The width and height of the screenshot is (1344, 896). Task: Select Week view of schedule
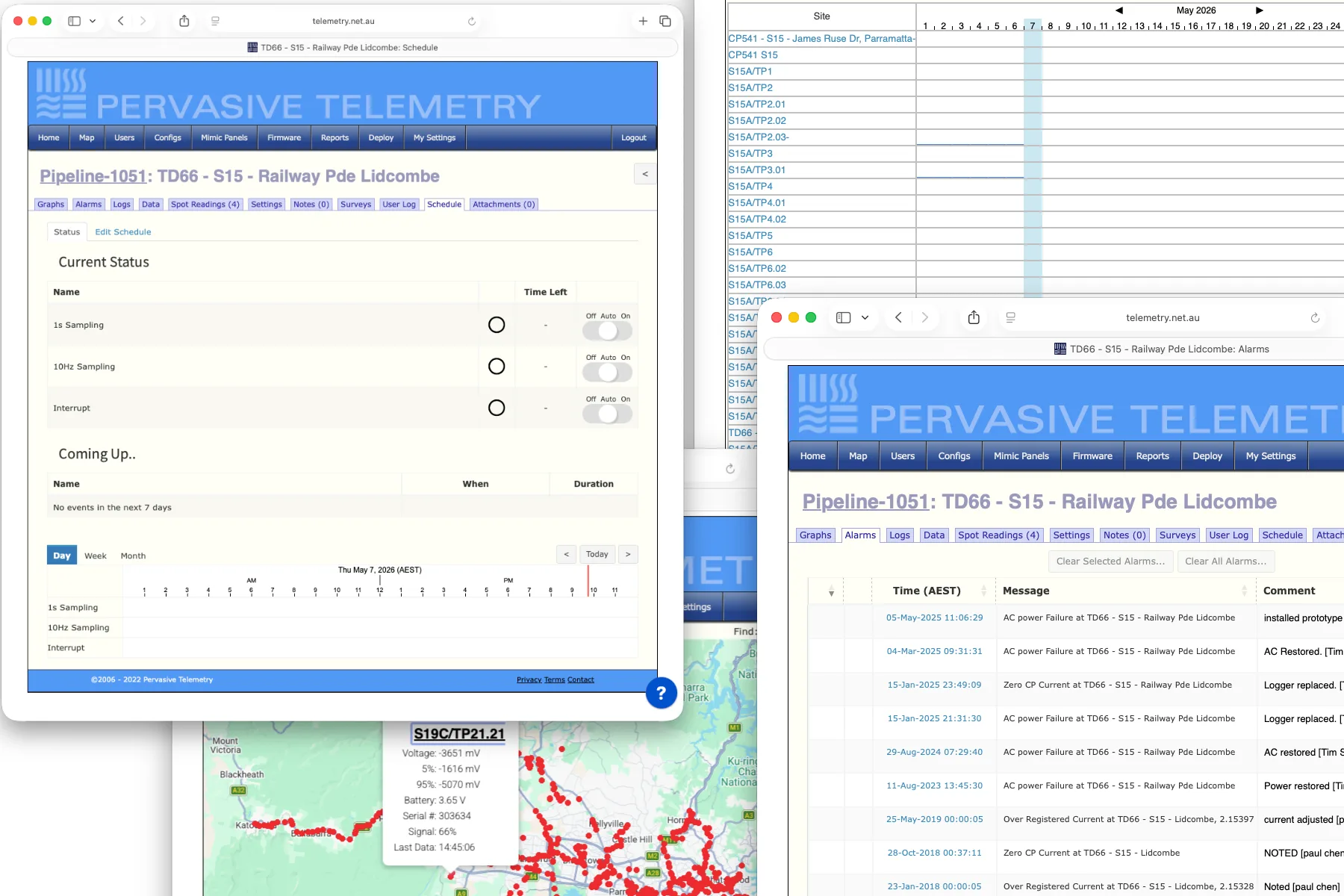tap(96, 556)
